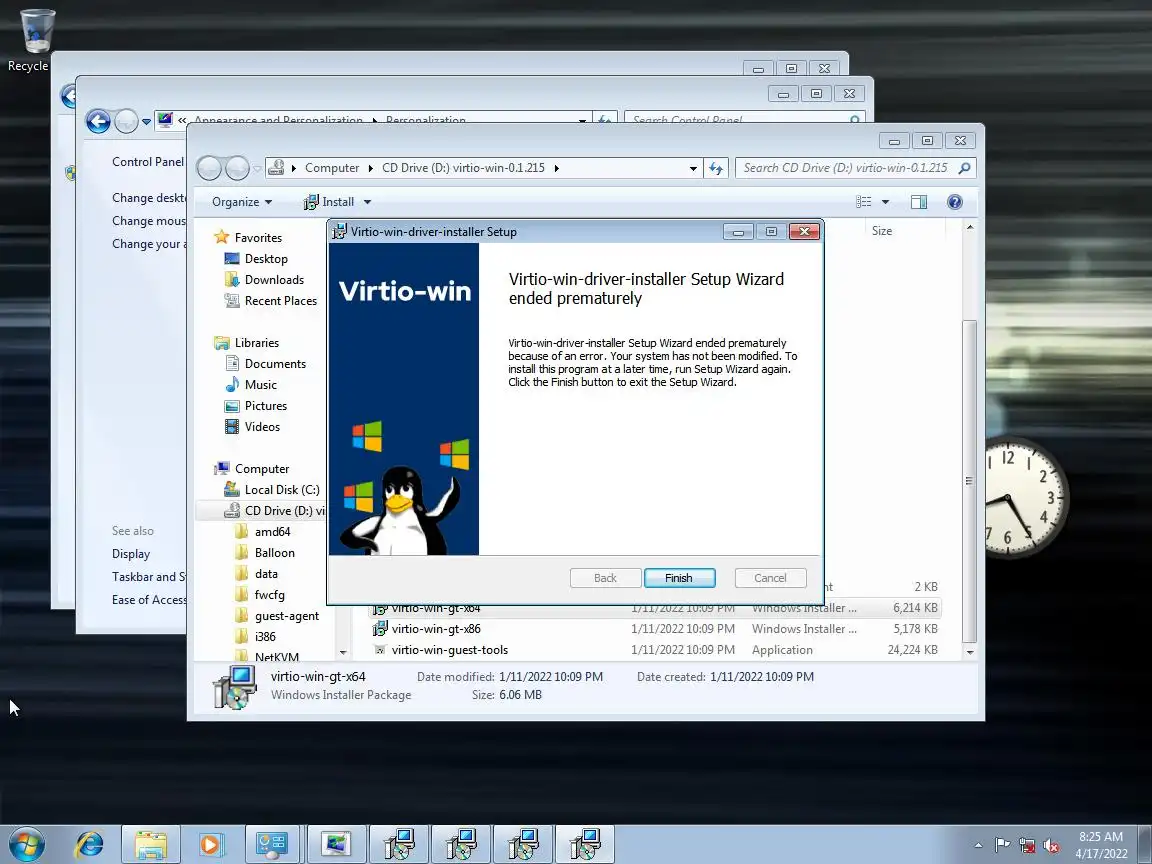Change view using the view icon
Screen dimensions: 1152x864
863,202
